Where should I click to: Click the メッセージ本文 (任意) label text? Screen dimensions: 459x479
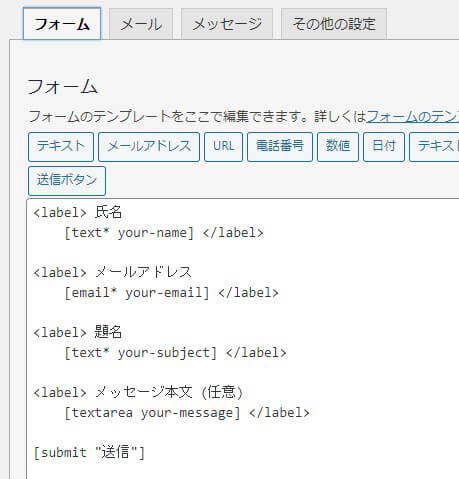[x=169, y=392]
